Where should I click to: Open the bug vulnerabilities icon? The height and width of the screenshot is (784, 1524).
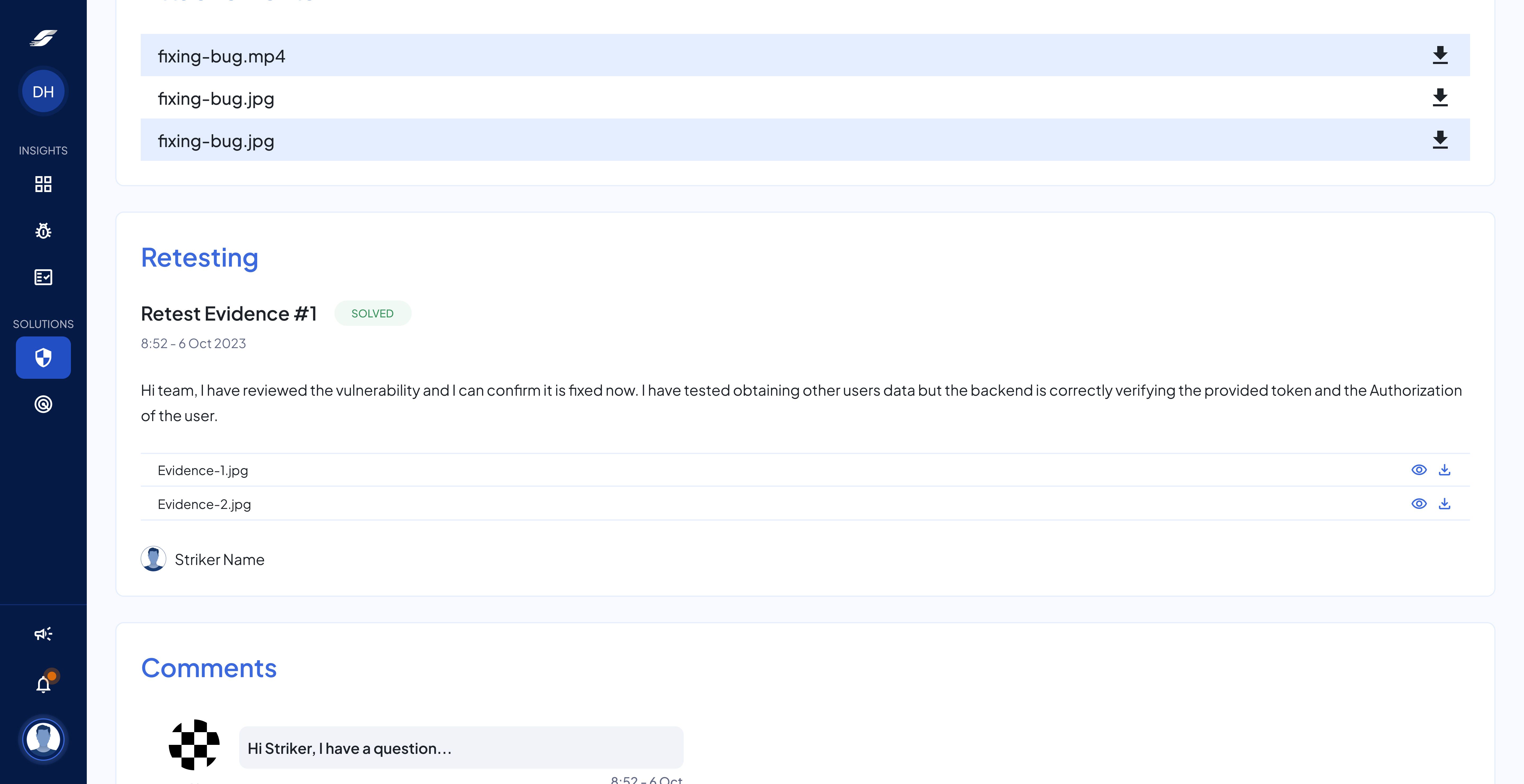click(43, 231)
